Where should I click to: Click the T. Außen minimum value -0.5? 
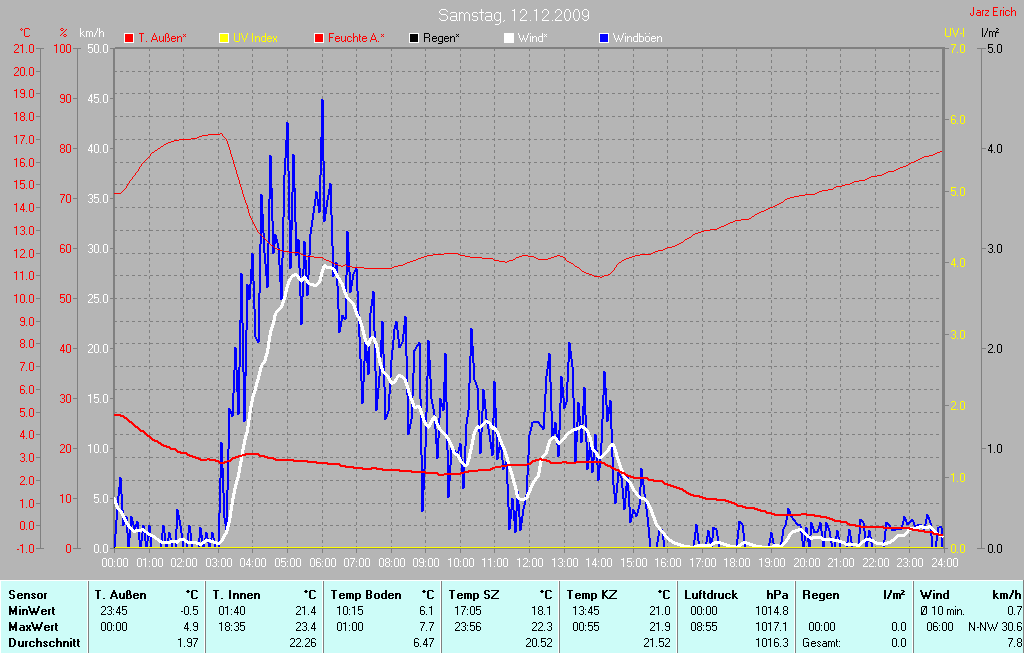189,611
